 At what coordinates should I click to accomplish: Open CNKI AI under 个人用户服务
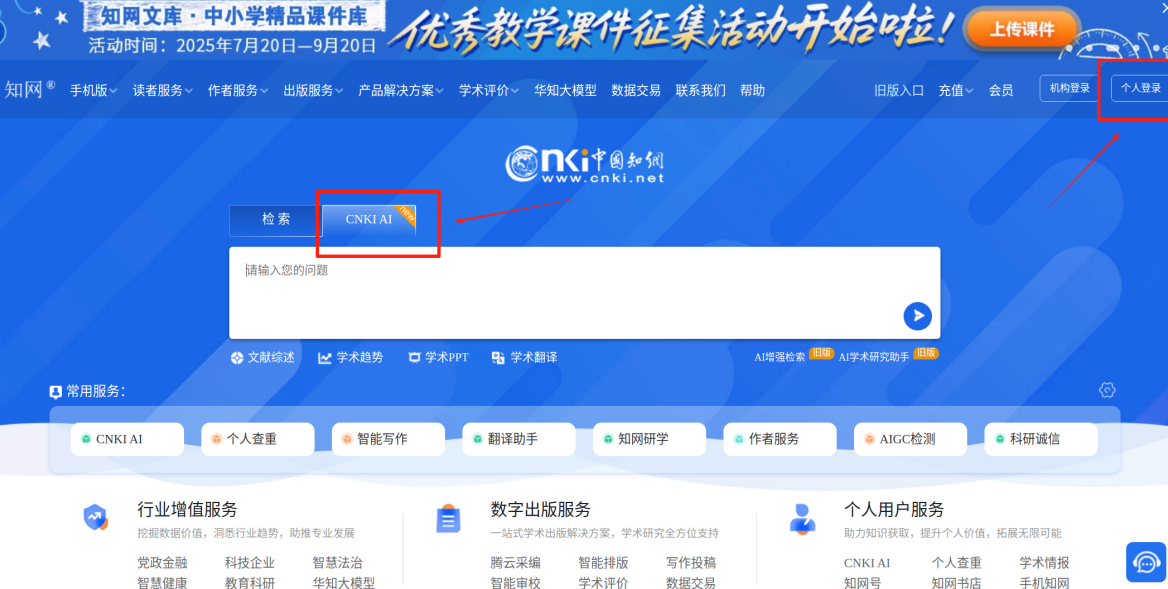pos(867,563)
